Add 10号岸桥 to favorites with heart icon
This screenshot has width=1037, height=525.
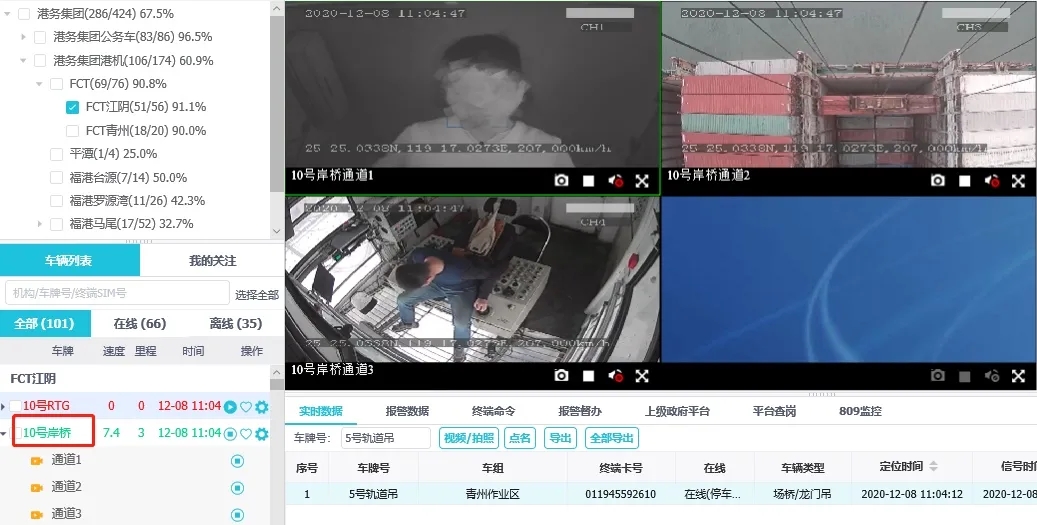point(246,434)
